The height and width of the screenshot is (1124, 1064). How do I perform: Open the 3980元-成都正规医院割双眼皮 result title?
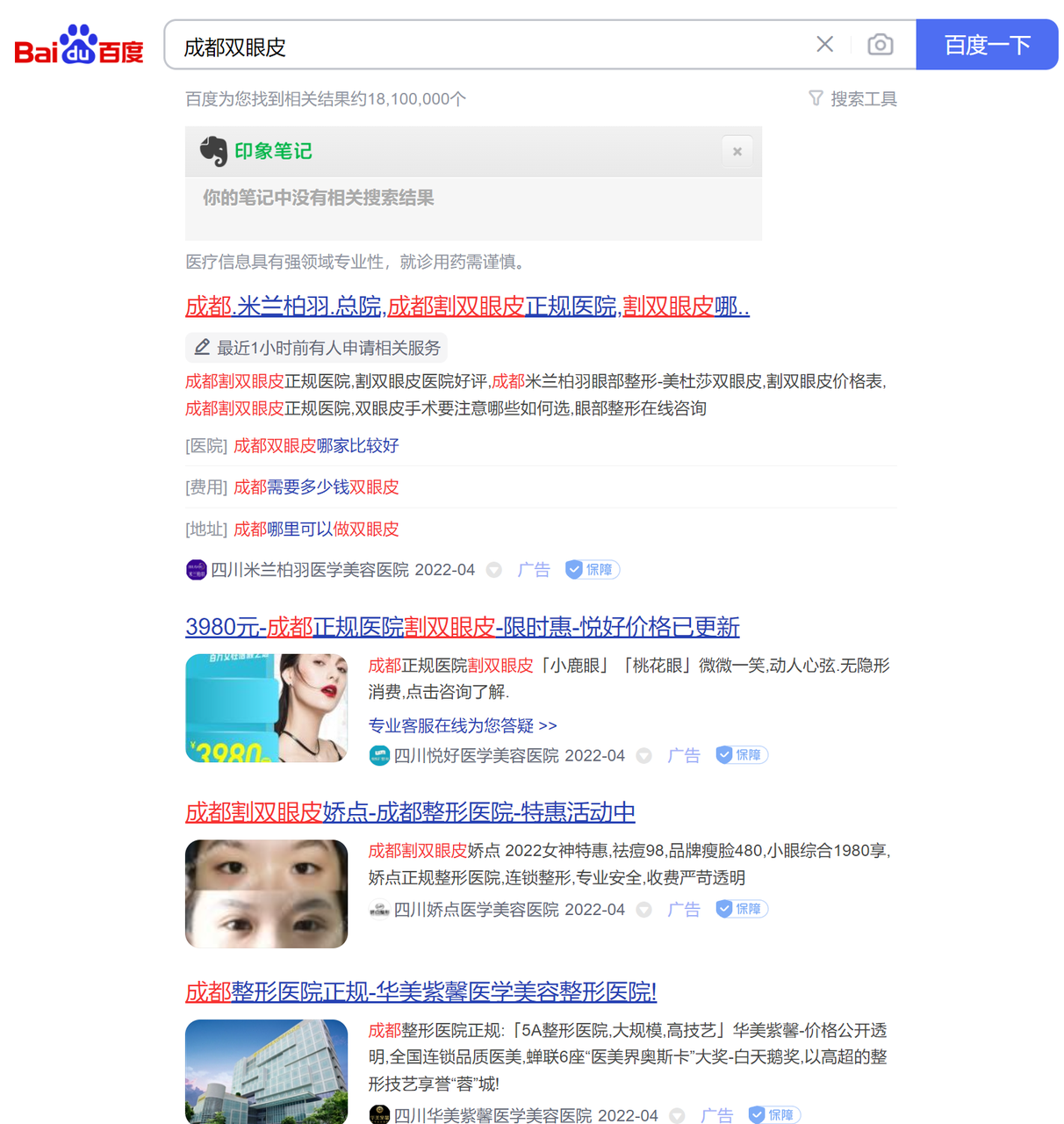pos(463,627)
